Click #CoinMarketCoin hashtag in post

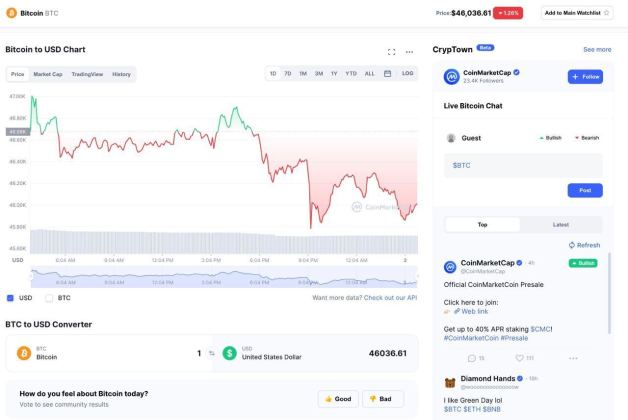[x=471, y=338]
